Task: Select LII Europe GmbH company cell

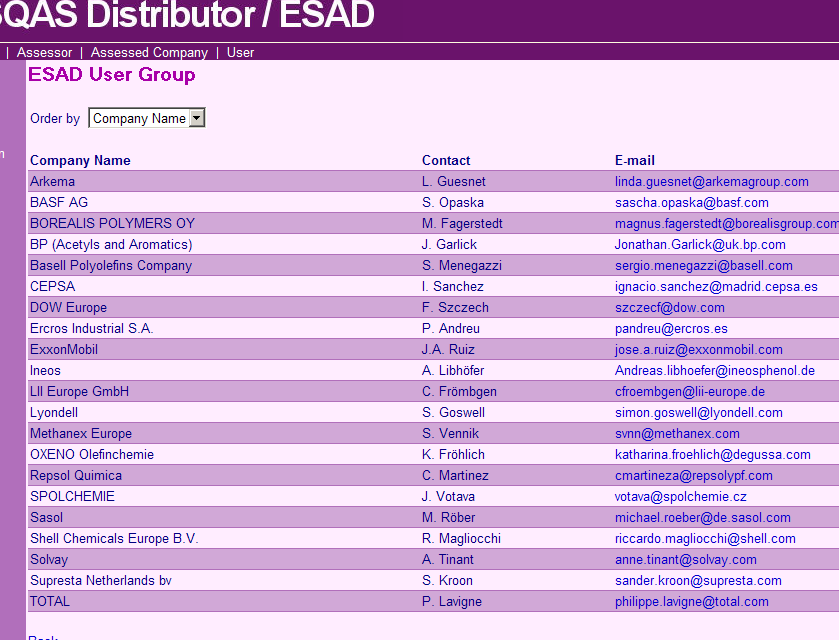Action: click(x=79, y=391)
